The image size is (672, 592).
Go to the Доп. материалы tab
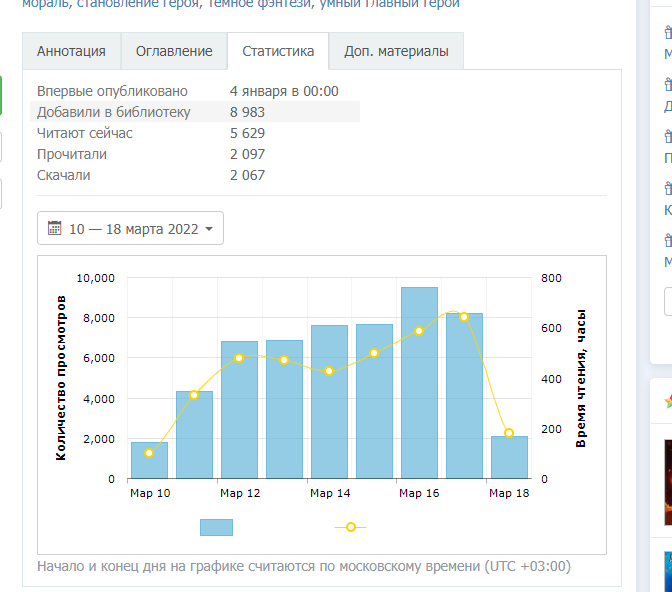[396, 51]
